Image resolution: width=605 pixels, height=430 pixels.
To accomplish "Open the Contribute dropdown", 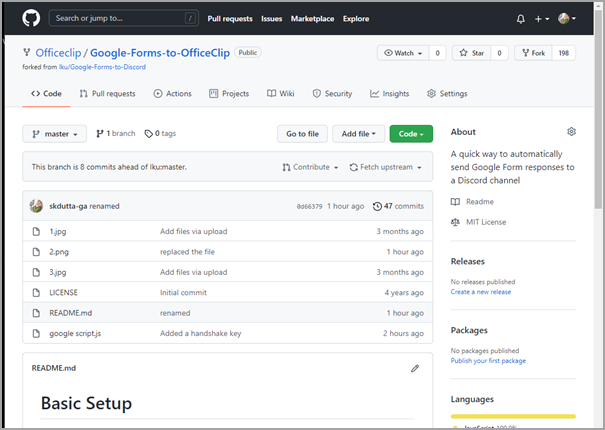I will [310, 167].
